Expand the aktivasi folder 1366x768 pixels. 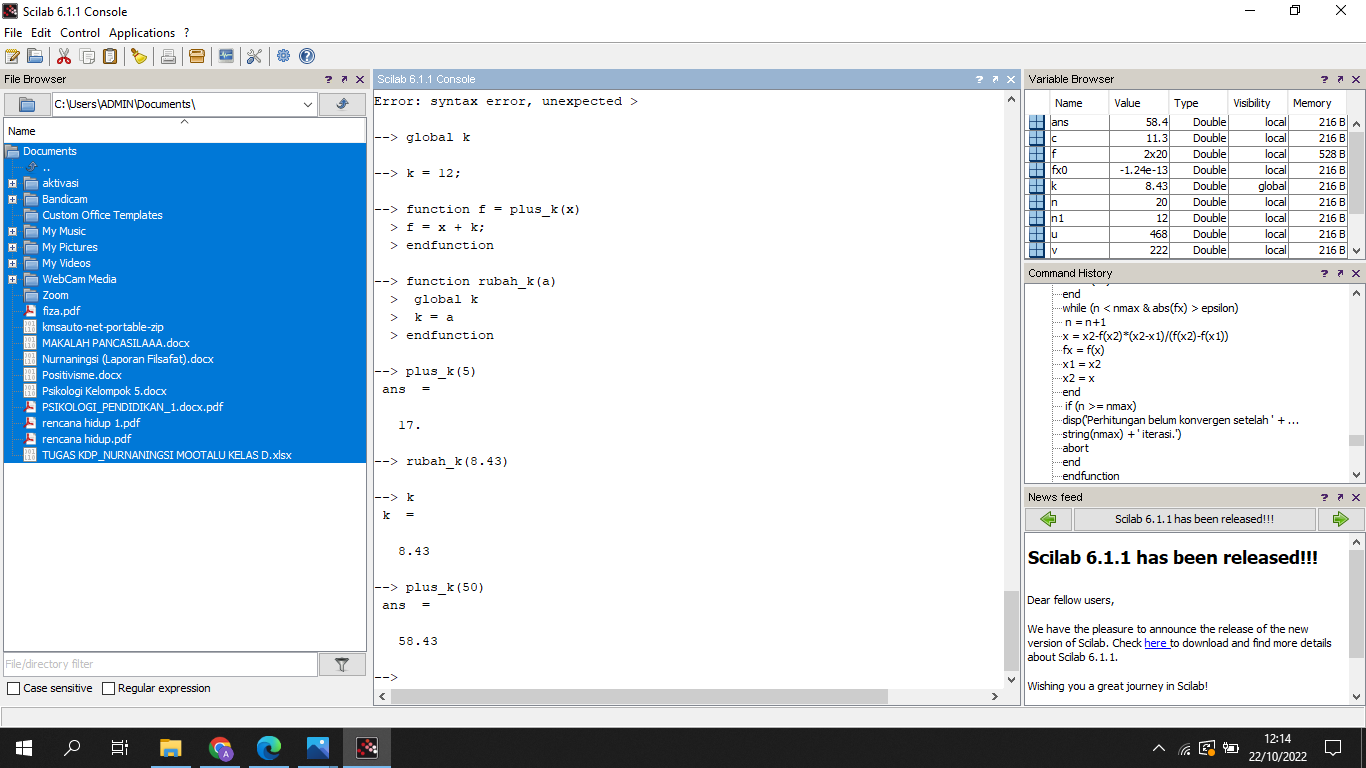[12, 183]
